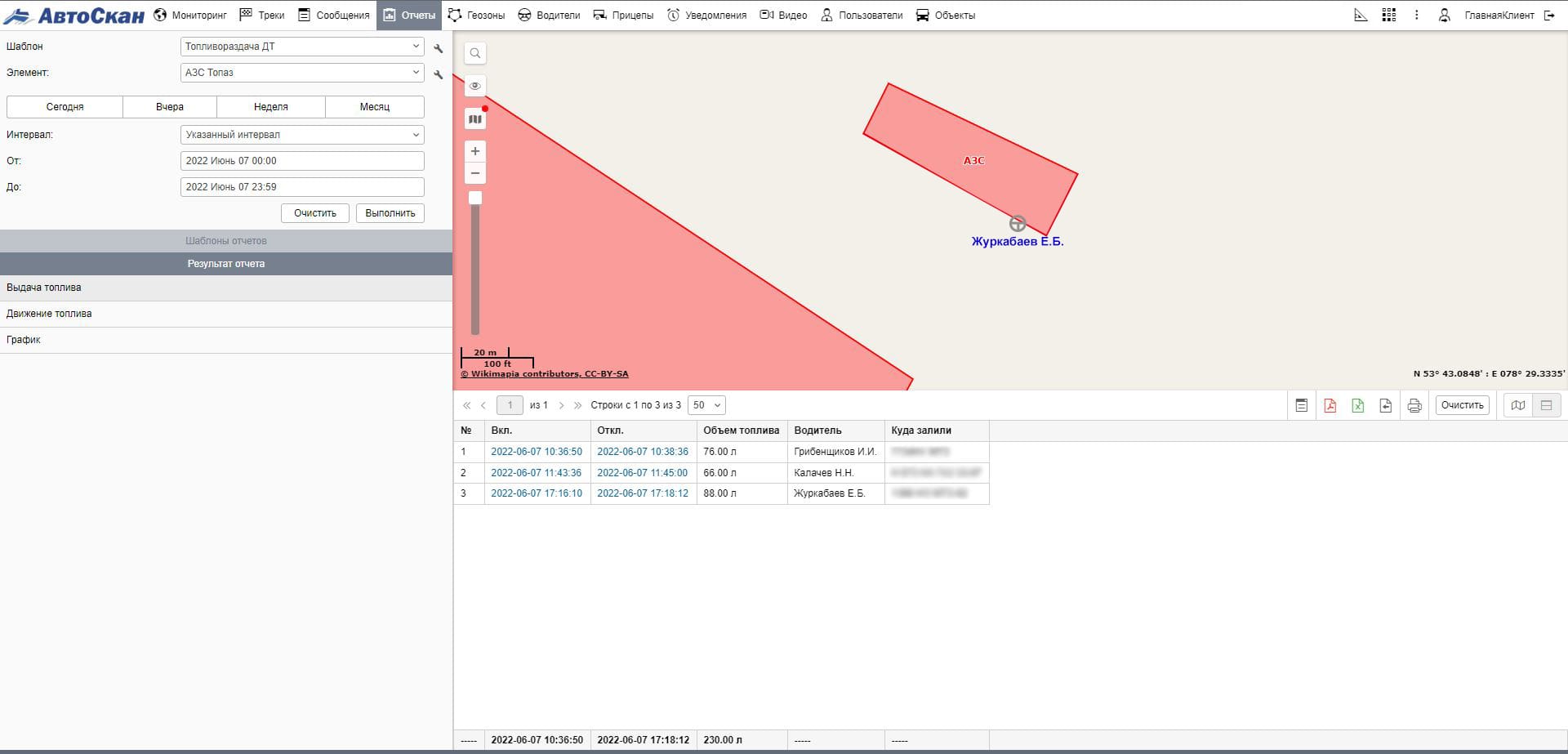This screenshot has height=754, width=1568.
Task: Change the rows-per-page dropdown of 50
Action: click(x=706, y=405)
